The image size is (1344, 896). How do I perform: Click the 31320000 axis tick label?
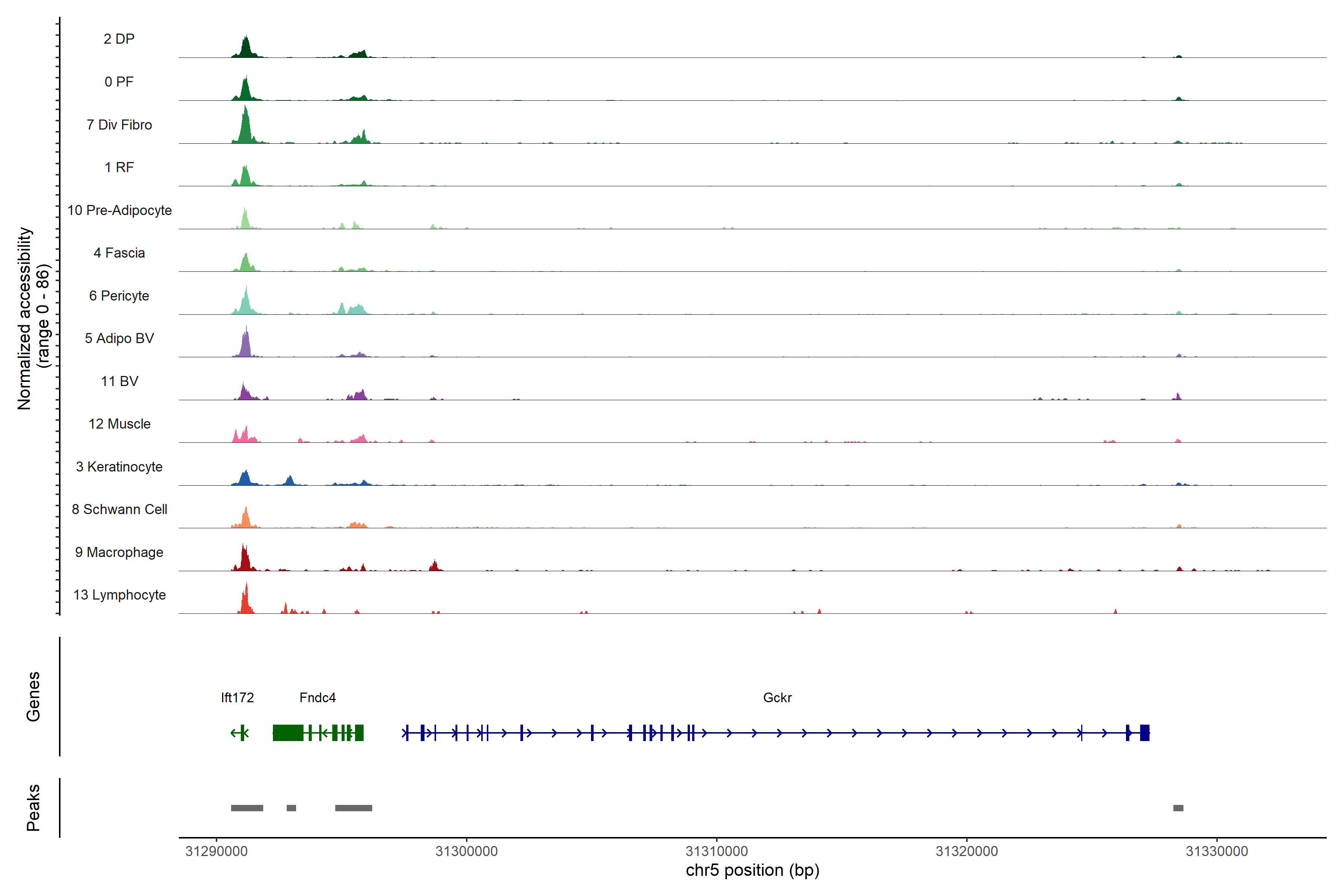(966, 851)
